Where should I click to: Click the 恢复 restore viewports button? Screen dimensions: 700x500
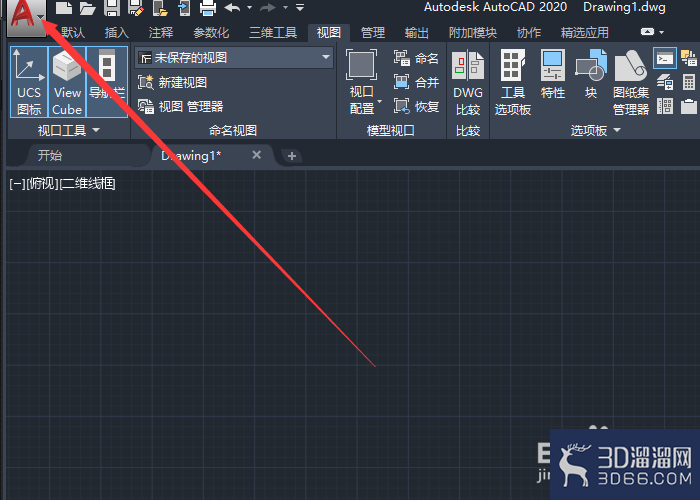416,107
